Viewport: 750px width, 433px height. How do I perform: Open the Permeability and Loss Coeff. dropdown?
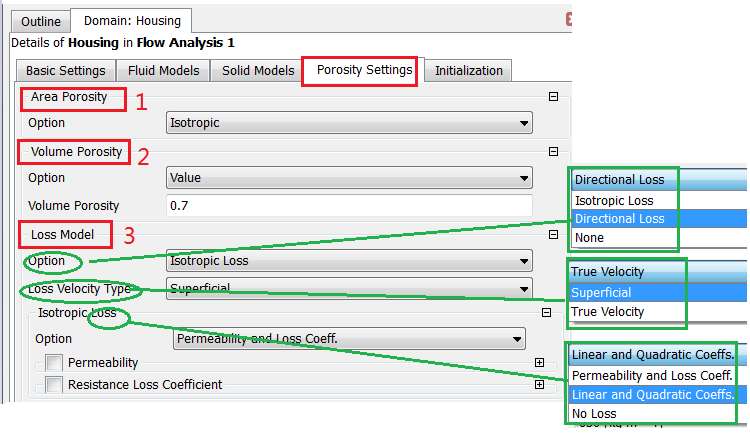349,339
